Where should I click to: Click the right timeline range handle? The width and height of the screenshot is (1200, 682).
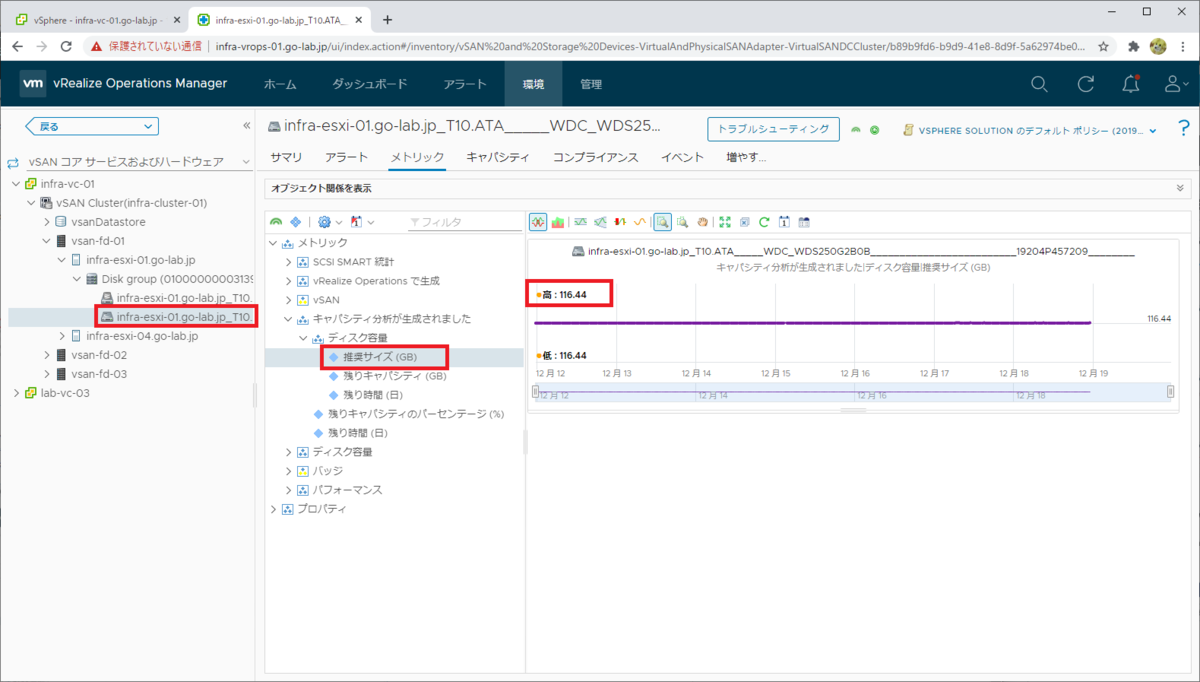[x=1170, y=392]
